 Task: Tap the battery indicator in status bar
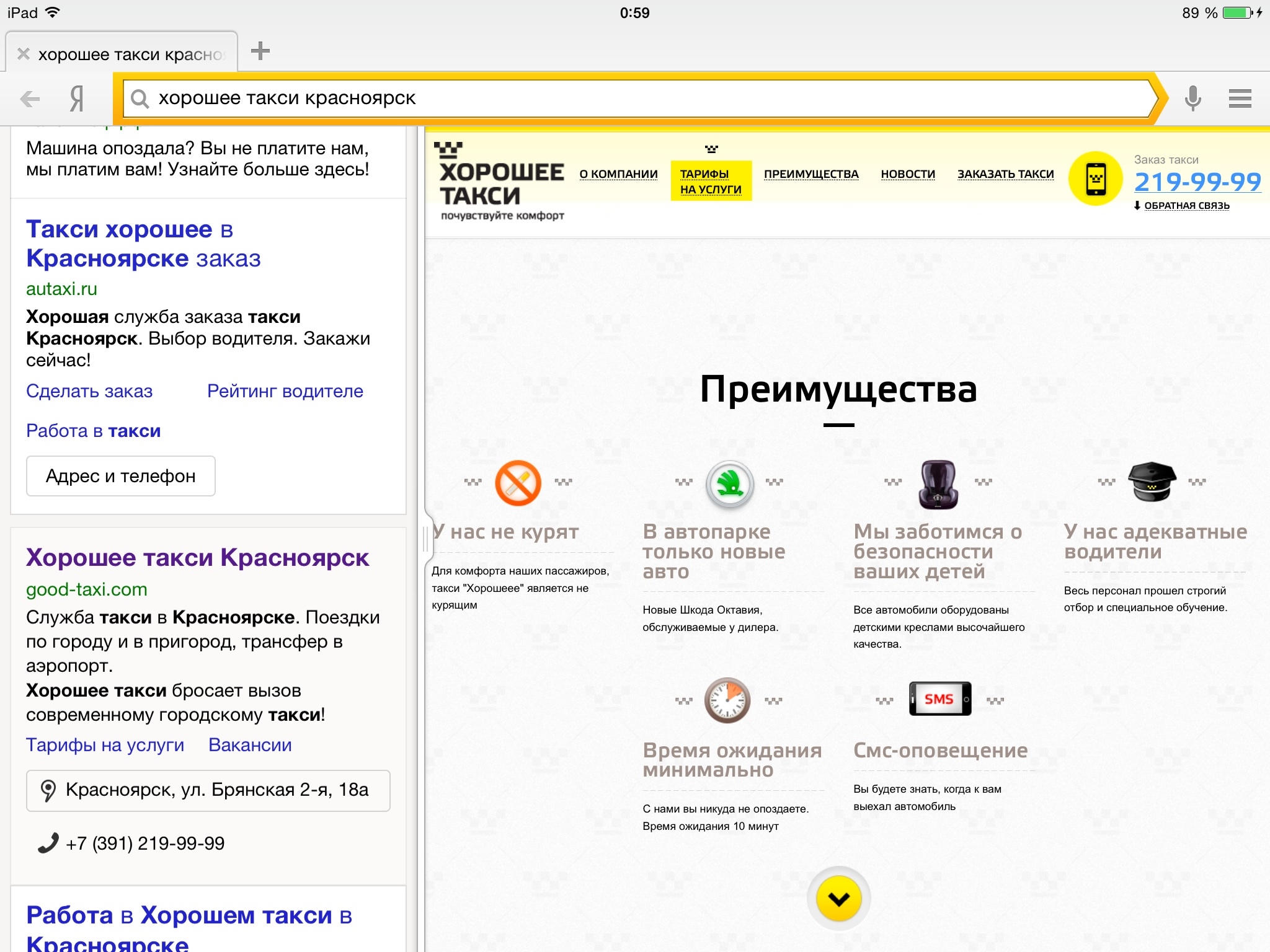(x=1238, y=12)
